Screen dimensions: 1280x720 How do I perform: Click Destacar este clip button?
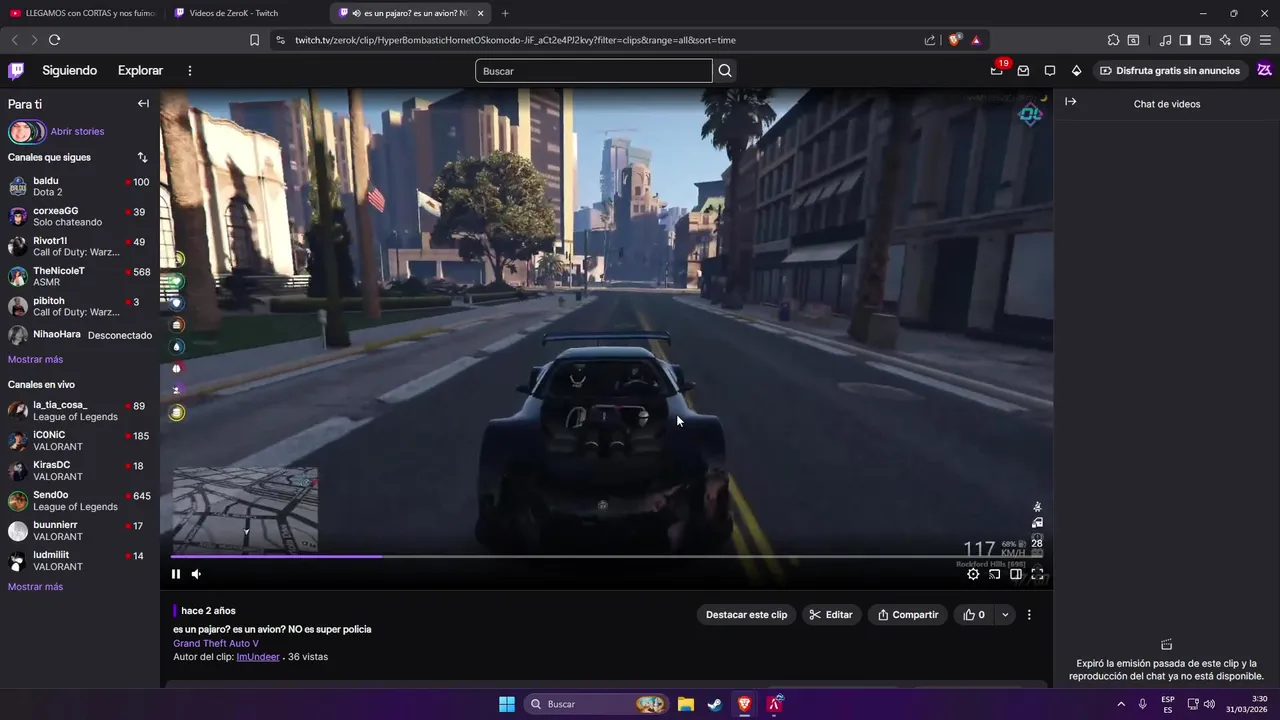pyautogui.click(x=746, y=615)
